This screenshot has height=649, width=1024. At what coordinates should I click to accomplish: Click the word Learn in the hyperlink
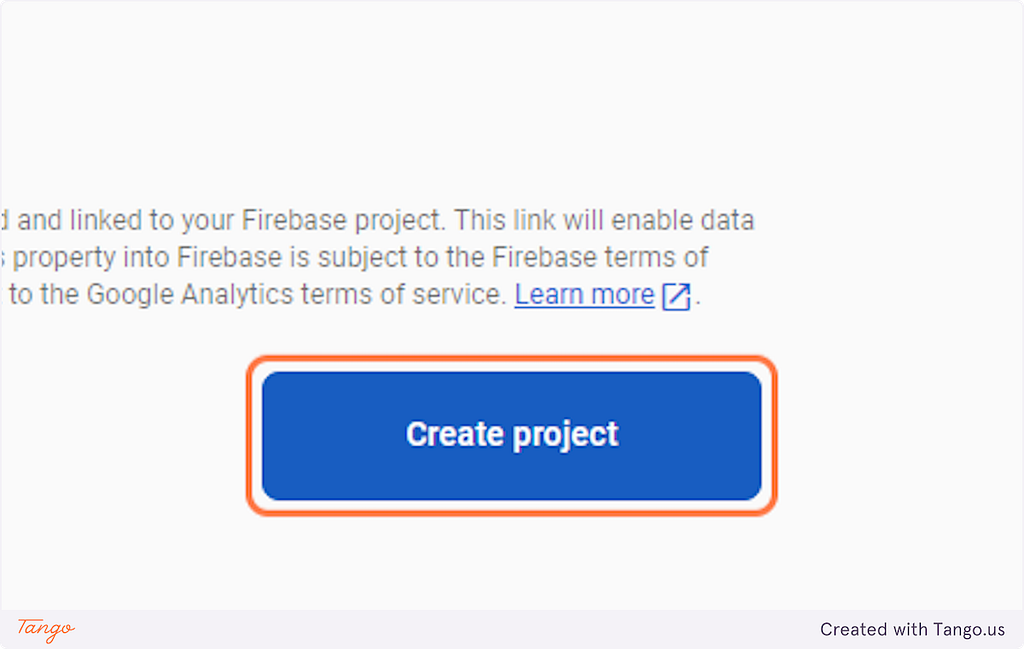tap(550, 294)
